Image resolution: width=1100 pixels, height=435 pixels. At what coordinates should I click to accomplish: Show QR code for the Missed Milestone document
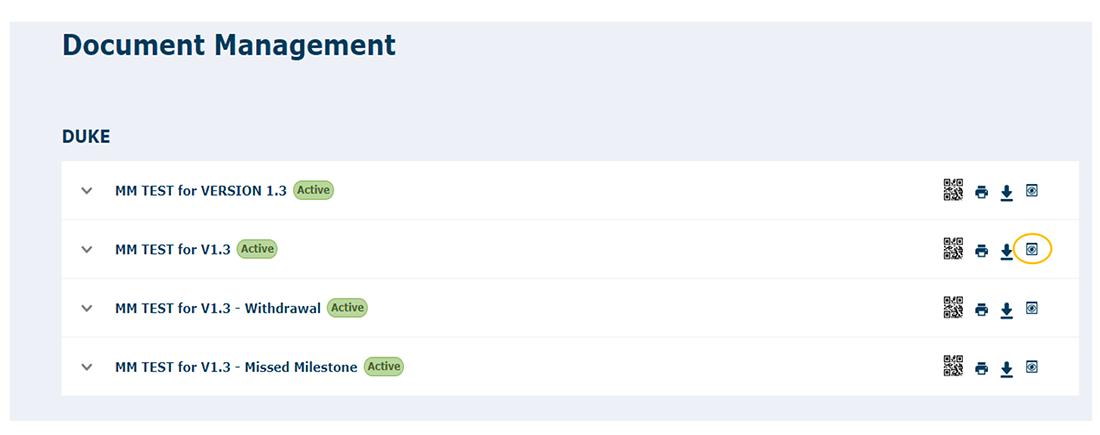953,366
